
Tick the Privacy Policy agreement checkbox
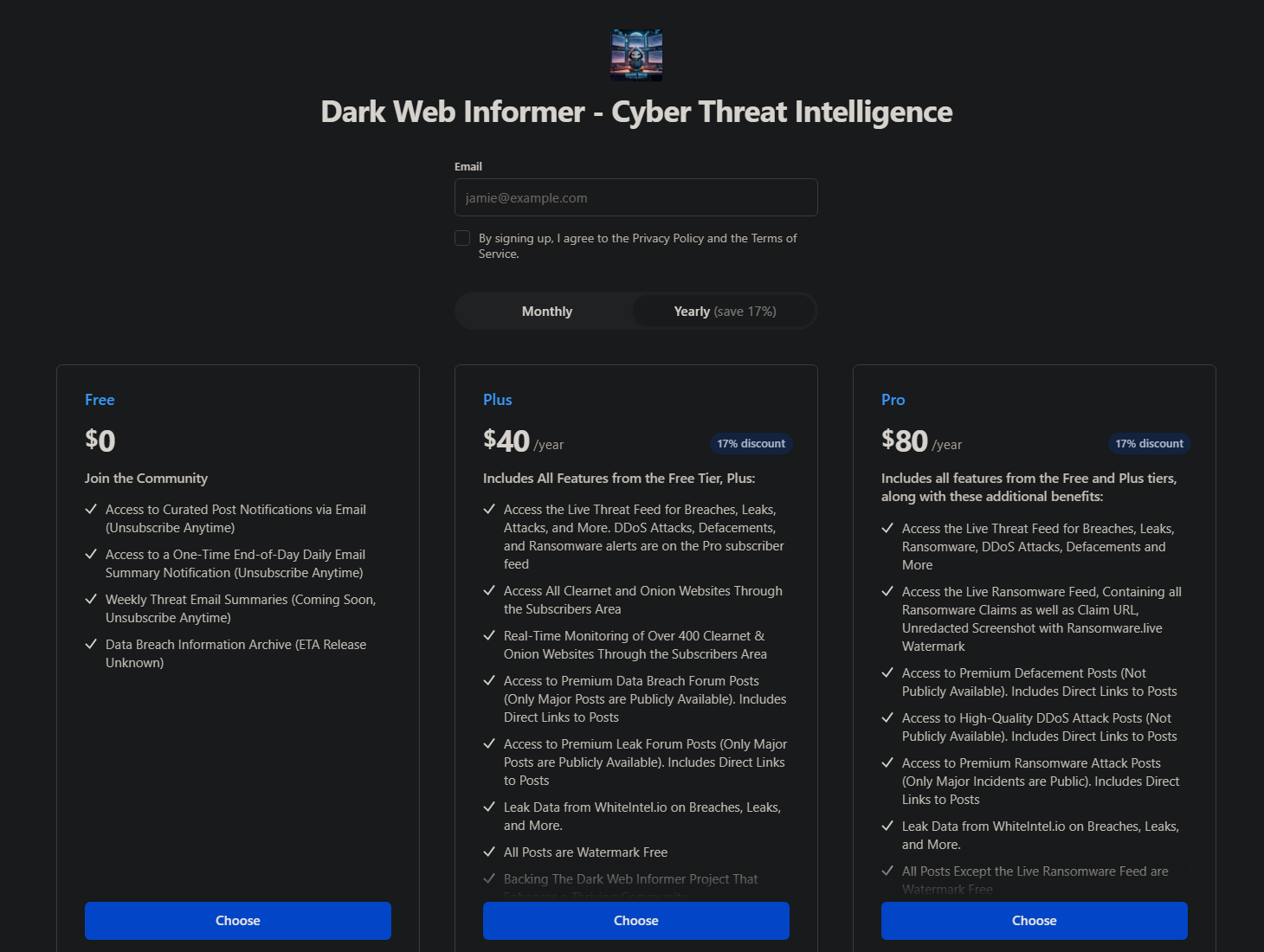pos(462,238)
